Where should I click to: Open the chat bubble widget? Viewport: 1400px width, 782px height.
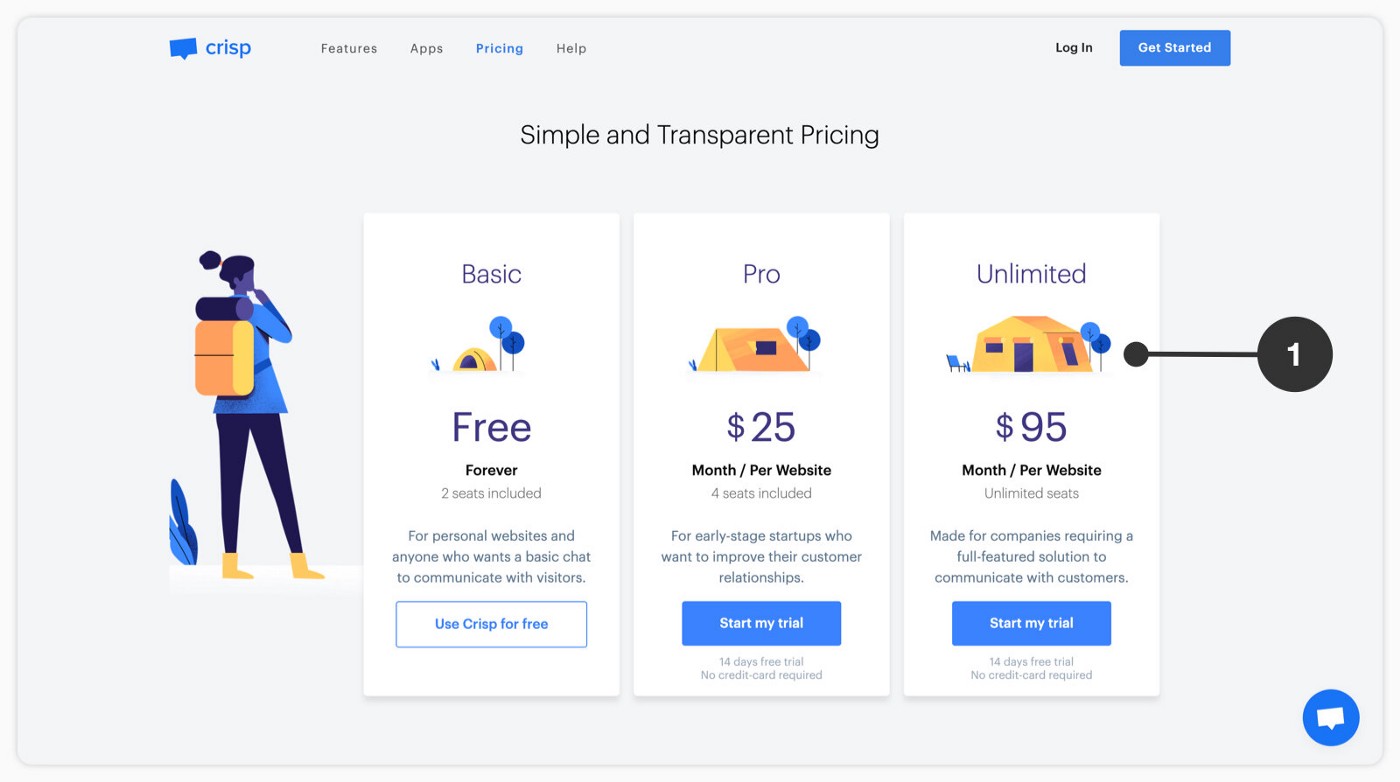tap(1330, 717)
